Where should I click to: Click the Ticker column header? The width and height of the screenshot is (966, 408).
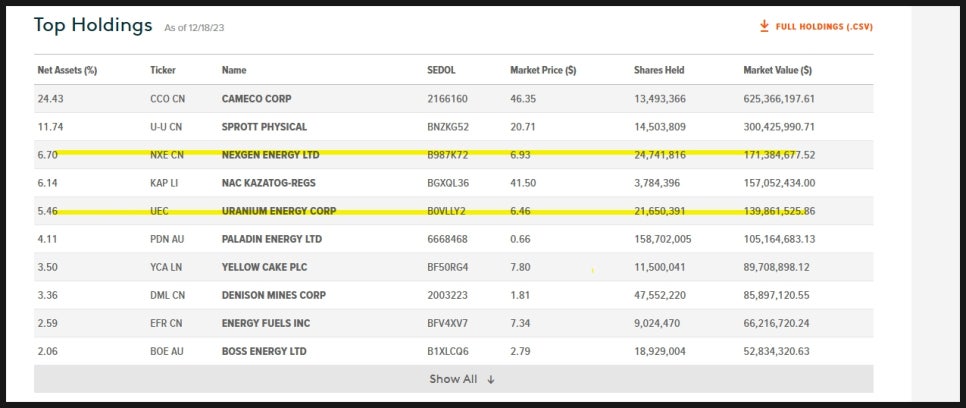pyautogui.click(x=163, y=70)
